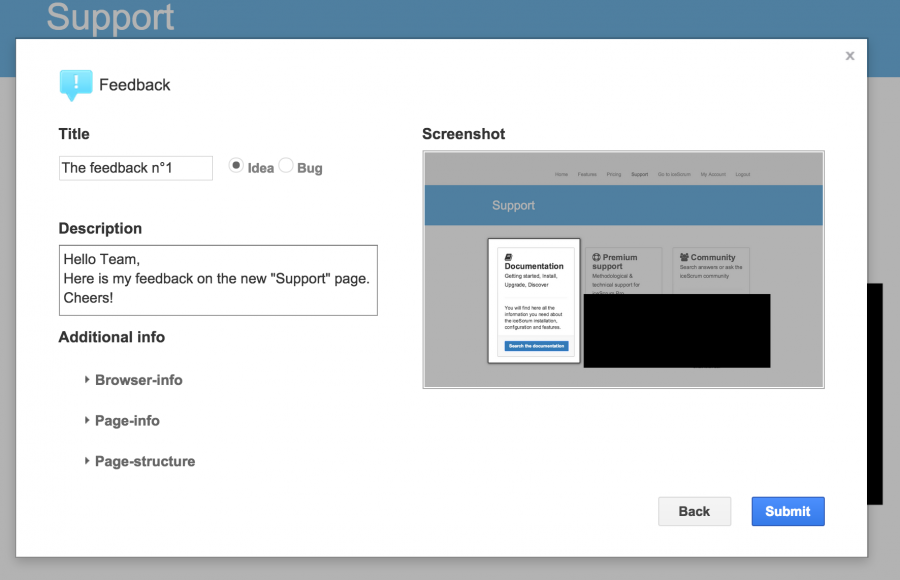
Task: Select the Bug radio button
Action: tap(286, 165)
